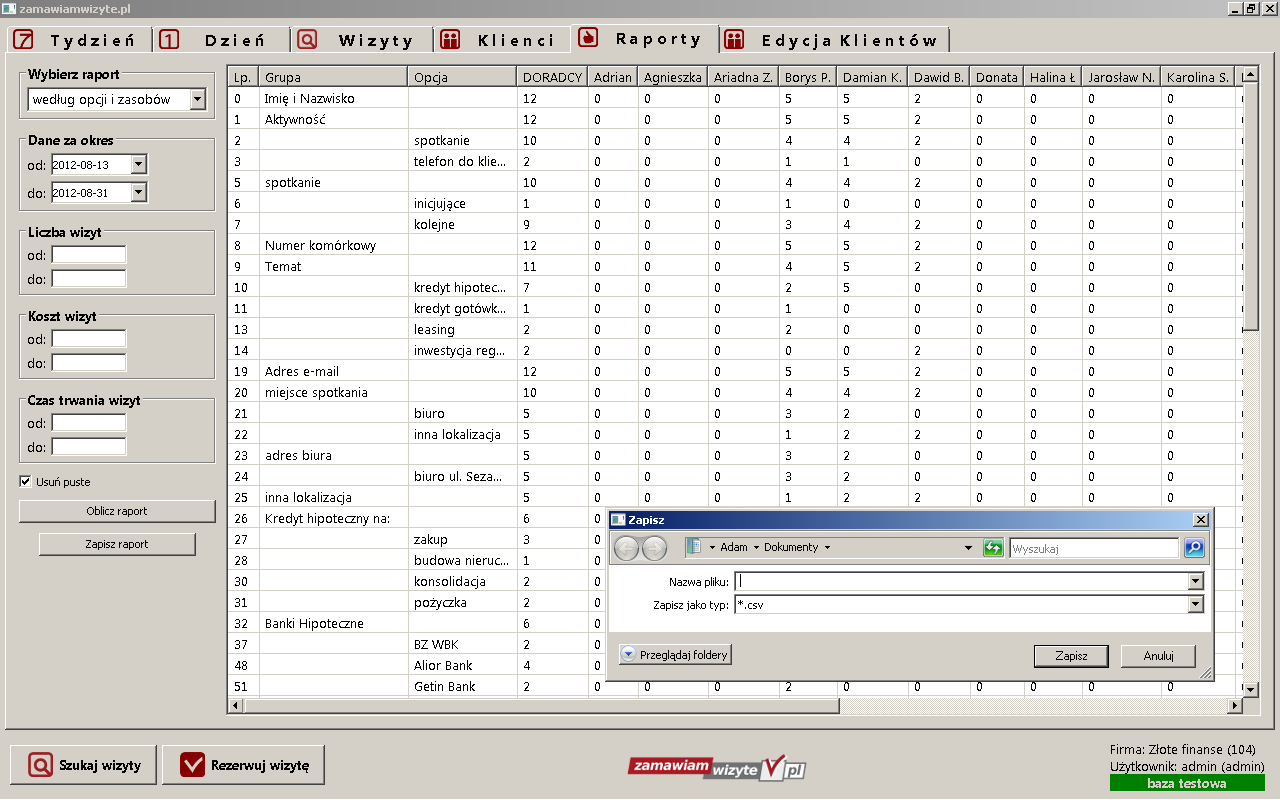Click the horizontal scrollbar left arrow

[236, 706]
